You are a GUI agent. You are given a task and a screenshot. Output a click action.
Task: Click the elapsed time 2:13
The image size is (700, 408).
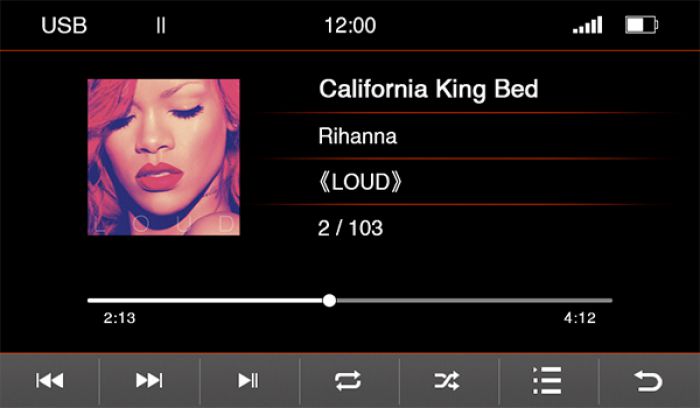point(119,318)
